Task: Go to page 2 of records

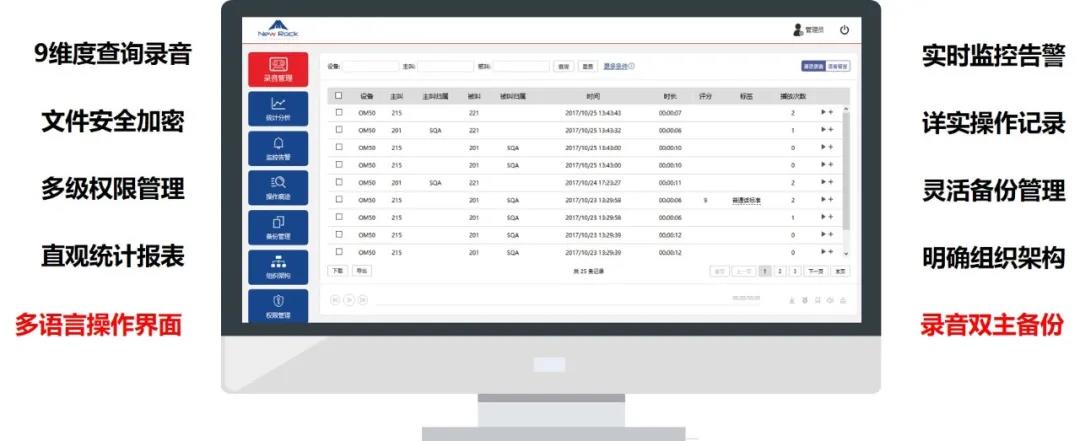Action: tap(781, 271)
